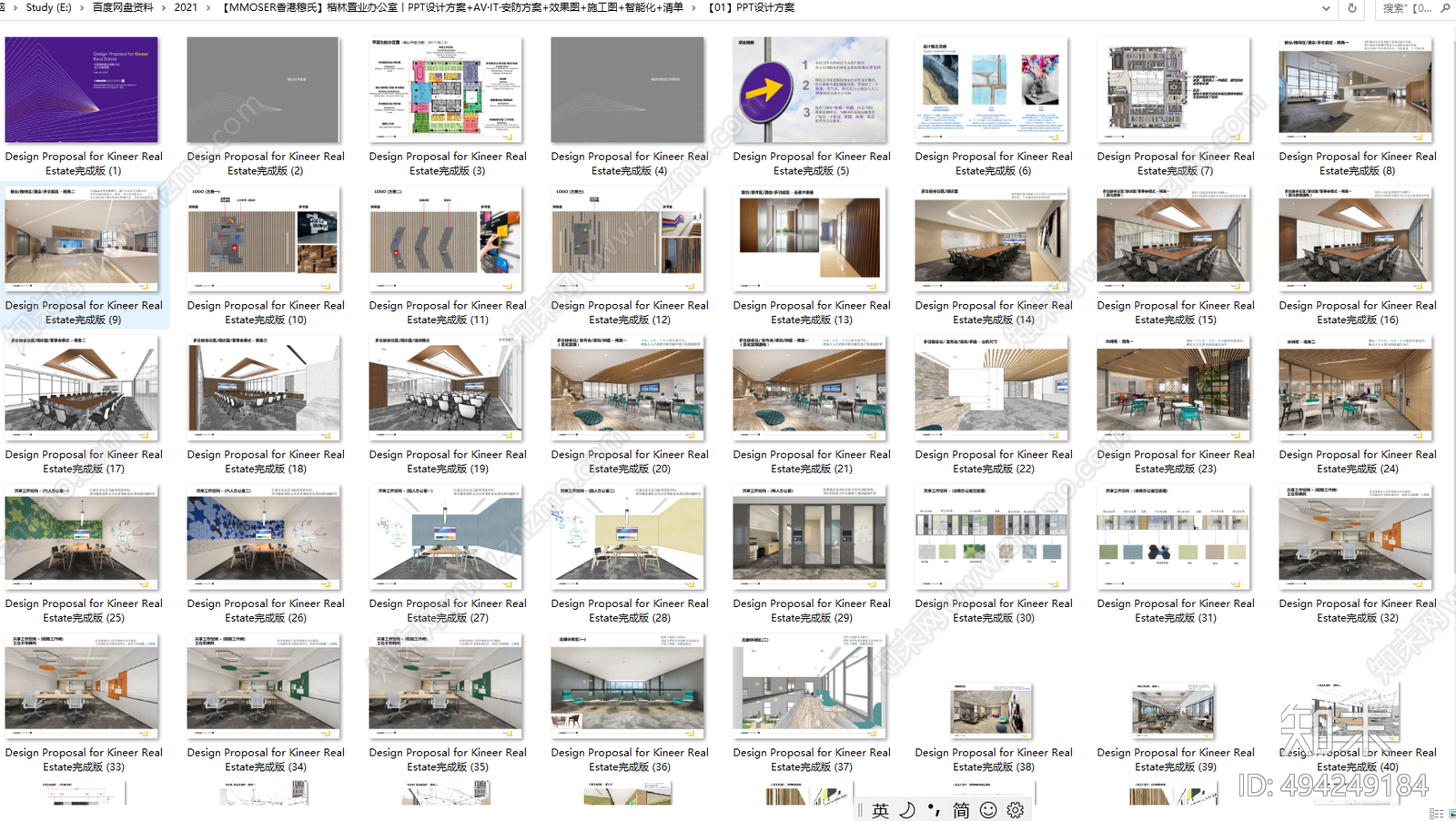The width and height of the screenshot is (1456, 821).
Task: Click file name 'Estate完成版 (12)'
Action: (630, 313)
